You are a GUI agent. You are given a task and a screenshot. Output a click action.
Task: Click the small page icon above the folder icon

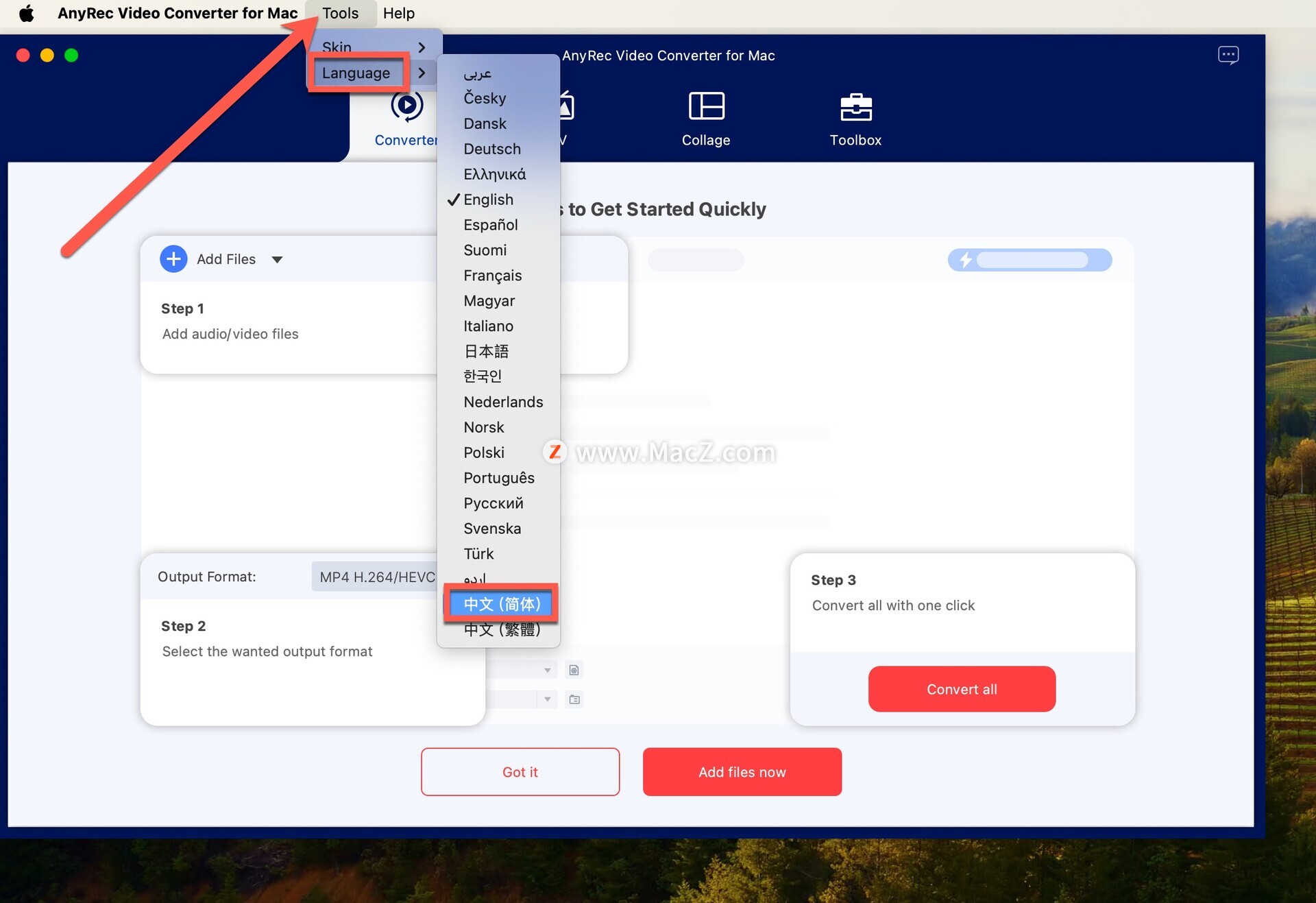(574, 670)
